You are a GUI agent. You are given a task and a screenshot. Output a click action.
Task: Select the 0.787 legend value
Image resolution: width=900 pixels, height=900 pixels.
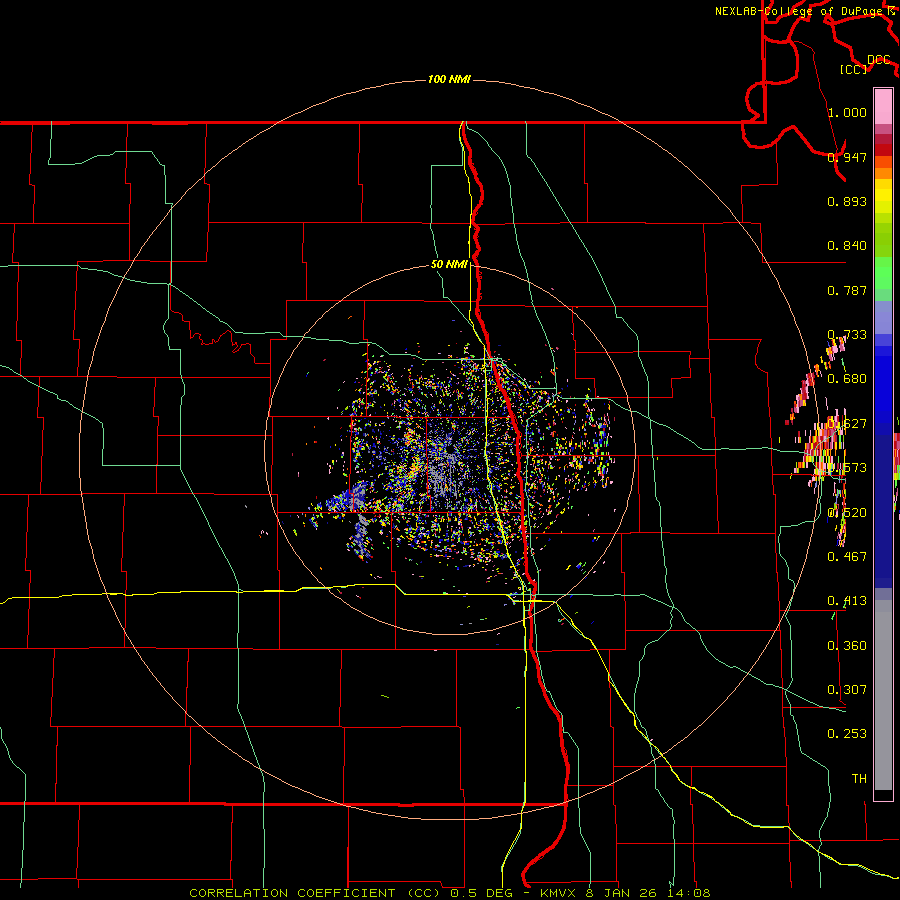tap(847, 290)
